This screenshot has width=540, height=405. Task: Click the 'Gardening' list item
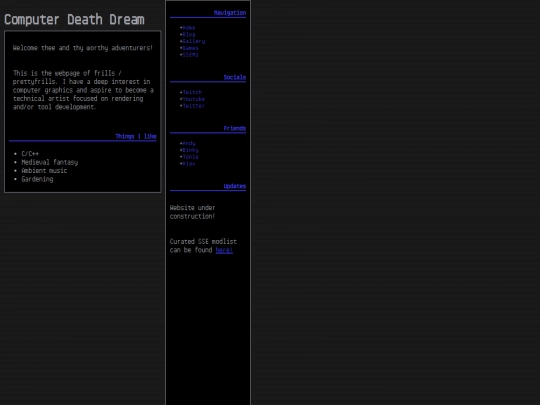pos(37,179)
